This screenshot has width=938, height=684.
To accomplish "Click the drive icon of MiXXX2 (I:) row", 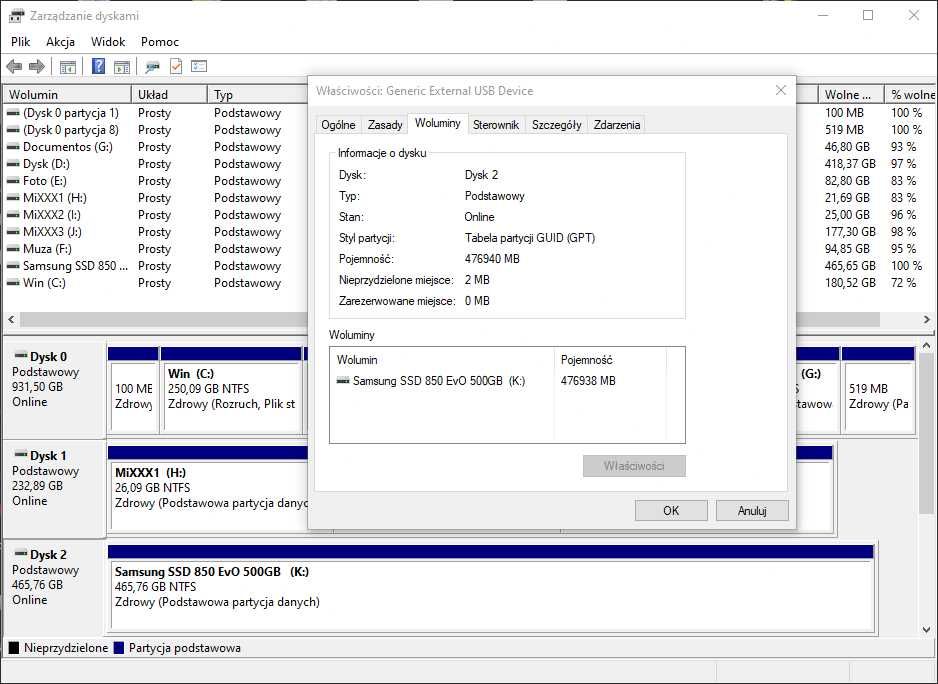I will [x=13, y=215].
